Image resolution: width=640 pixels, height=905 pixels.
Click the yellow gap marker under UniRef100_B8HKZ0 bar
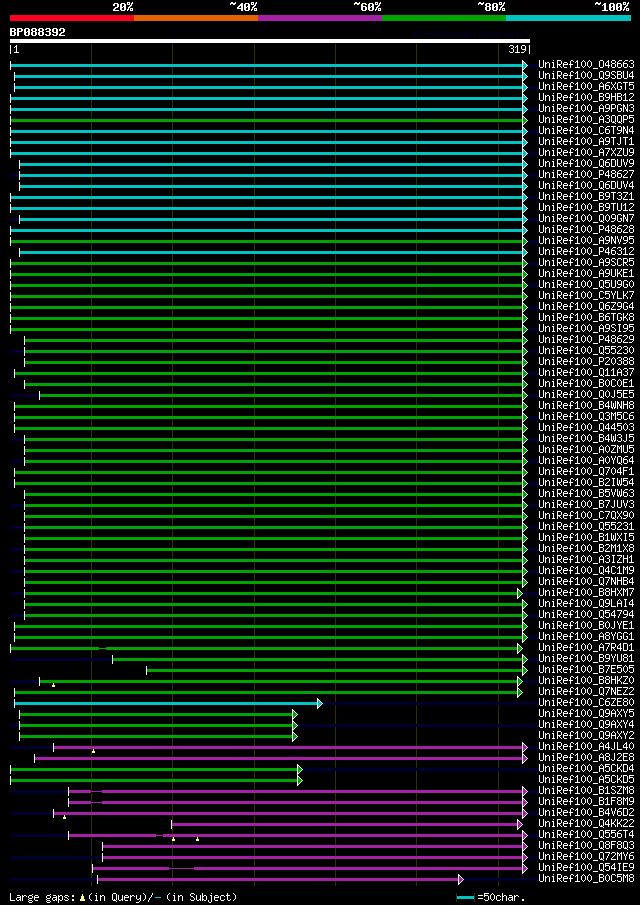tap(53, 685)
